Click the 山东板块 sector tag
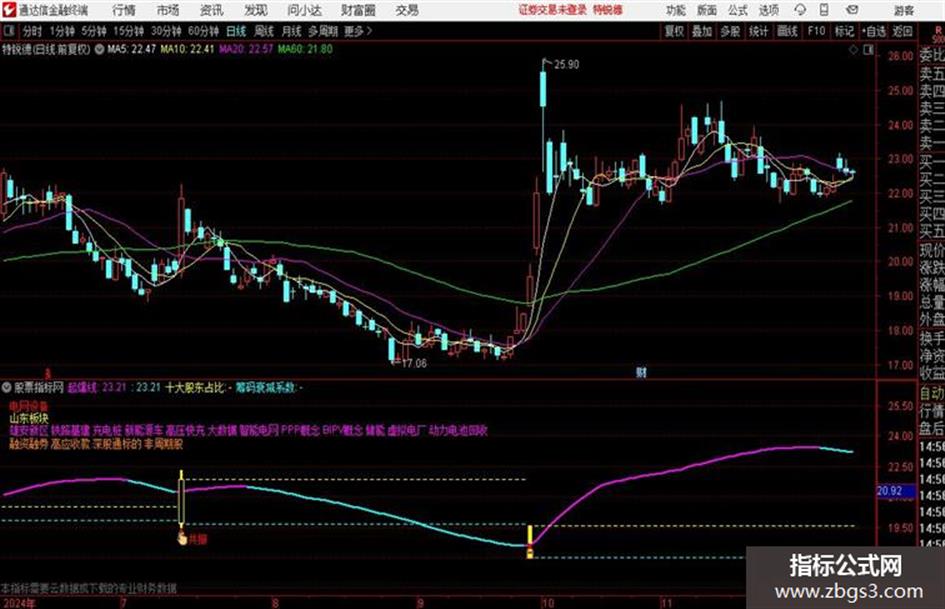This screenshot has height=609, width=945. point(29,418)
